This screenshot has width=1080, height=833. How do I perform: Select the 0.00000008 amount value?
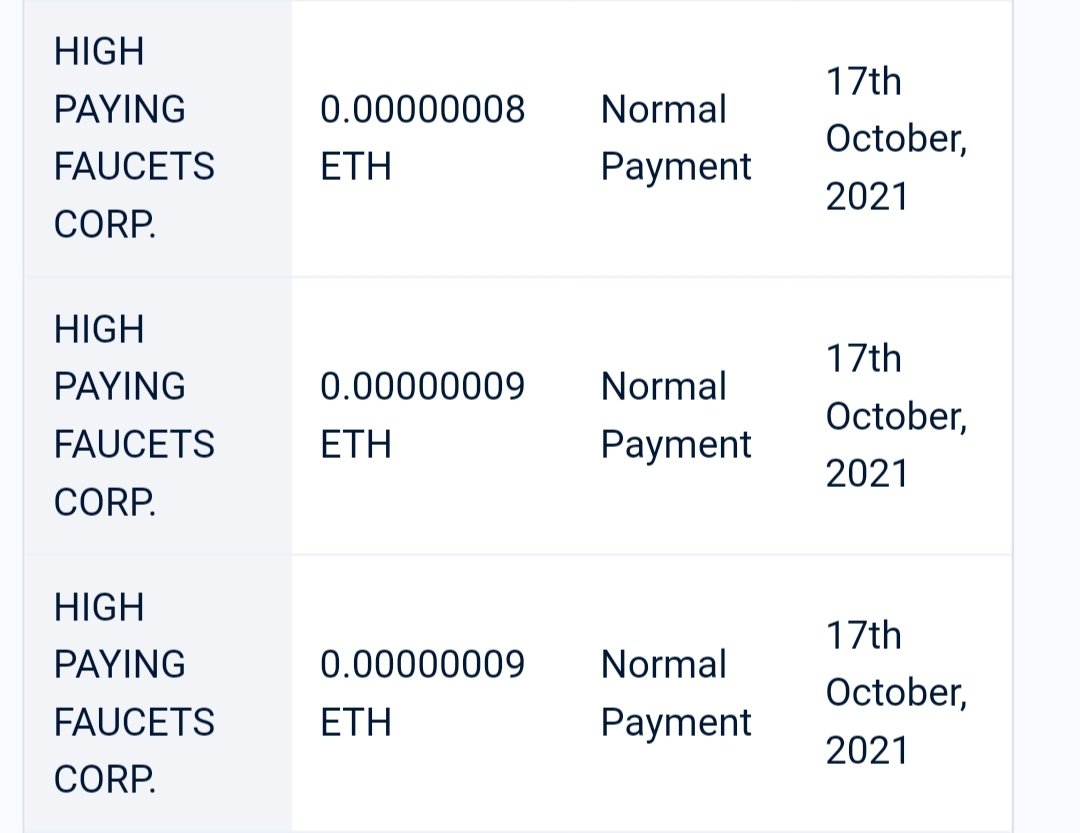[x=422, y=110]
